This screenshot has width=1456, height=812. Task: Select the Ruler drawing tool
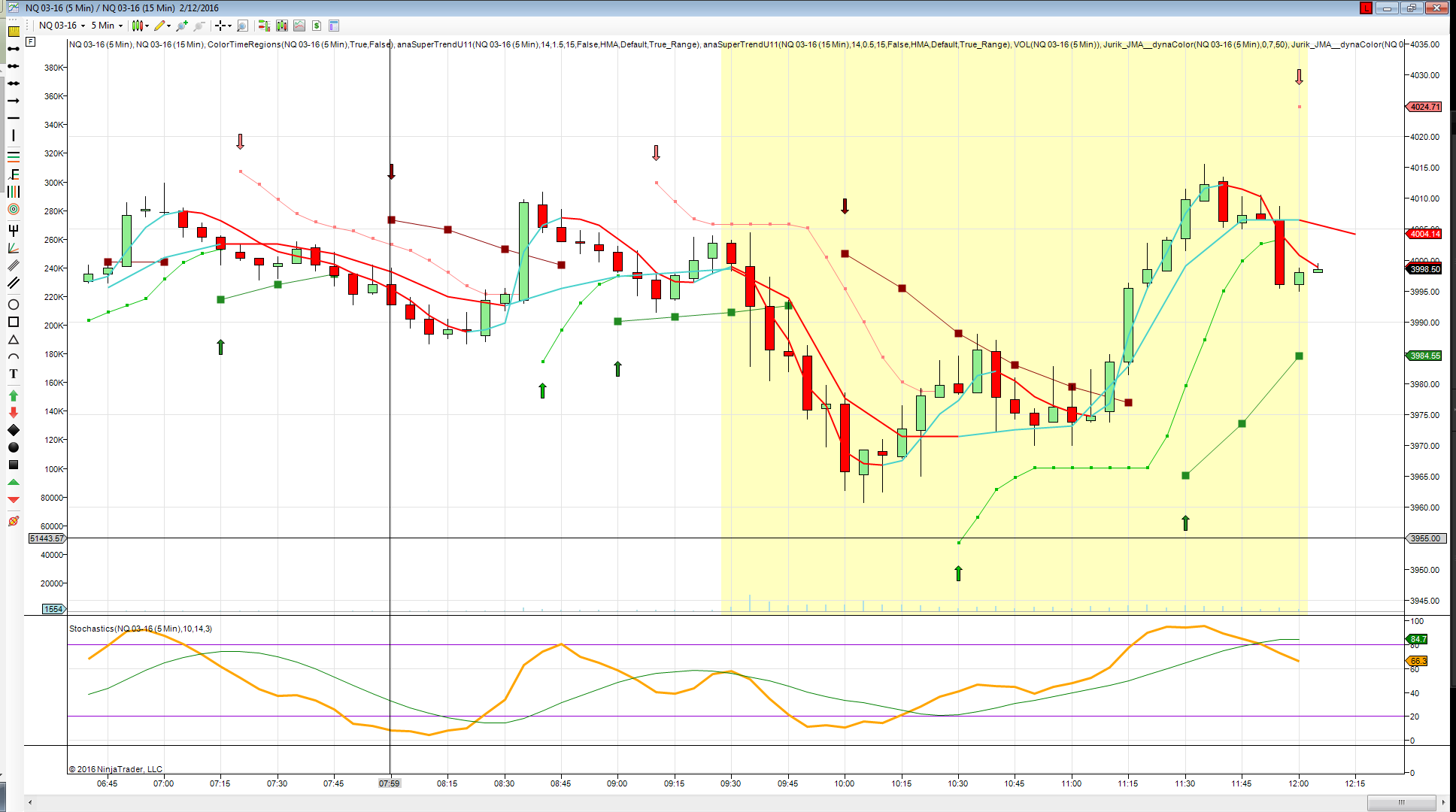click(14, 32)
